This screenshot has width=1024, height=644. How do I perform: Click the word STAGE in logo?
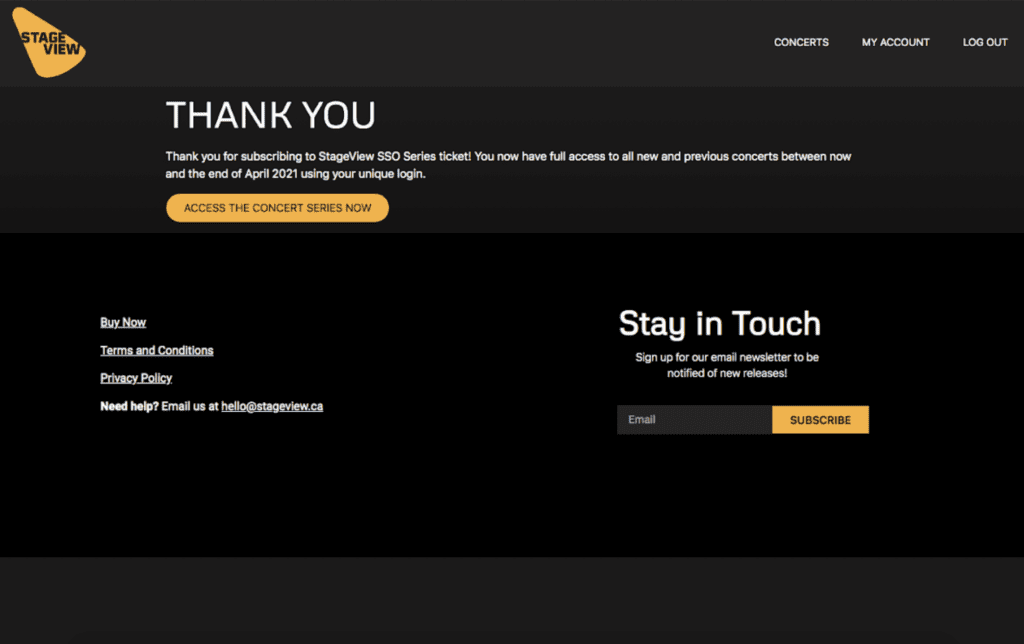[x=43, y=37]
